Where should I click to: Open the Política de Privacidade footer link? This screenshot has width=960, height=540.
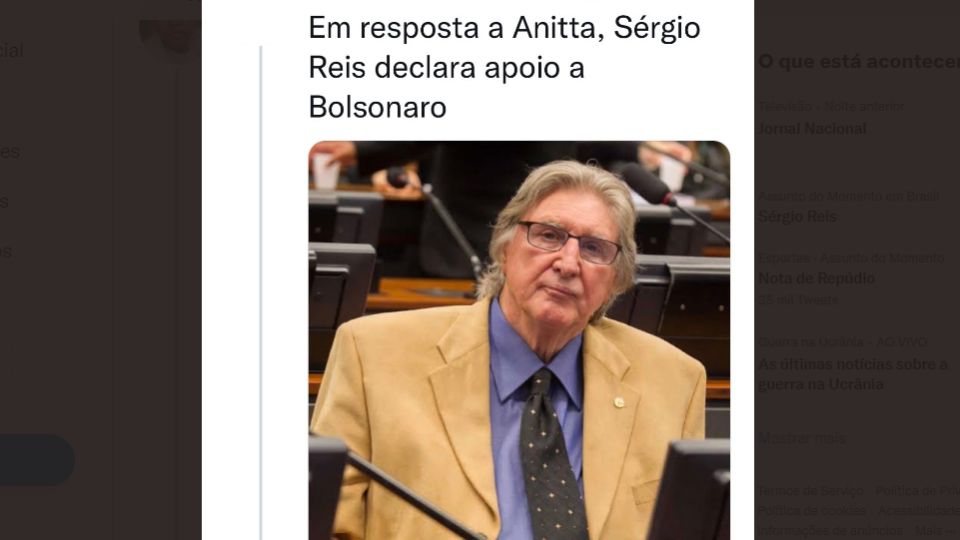pyautogui.click(x=917, y=491)
